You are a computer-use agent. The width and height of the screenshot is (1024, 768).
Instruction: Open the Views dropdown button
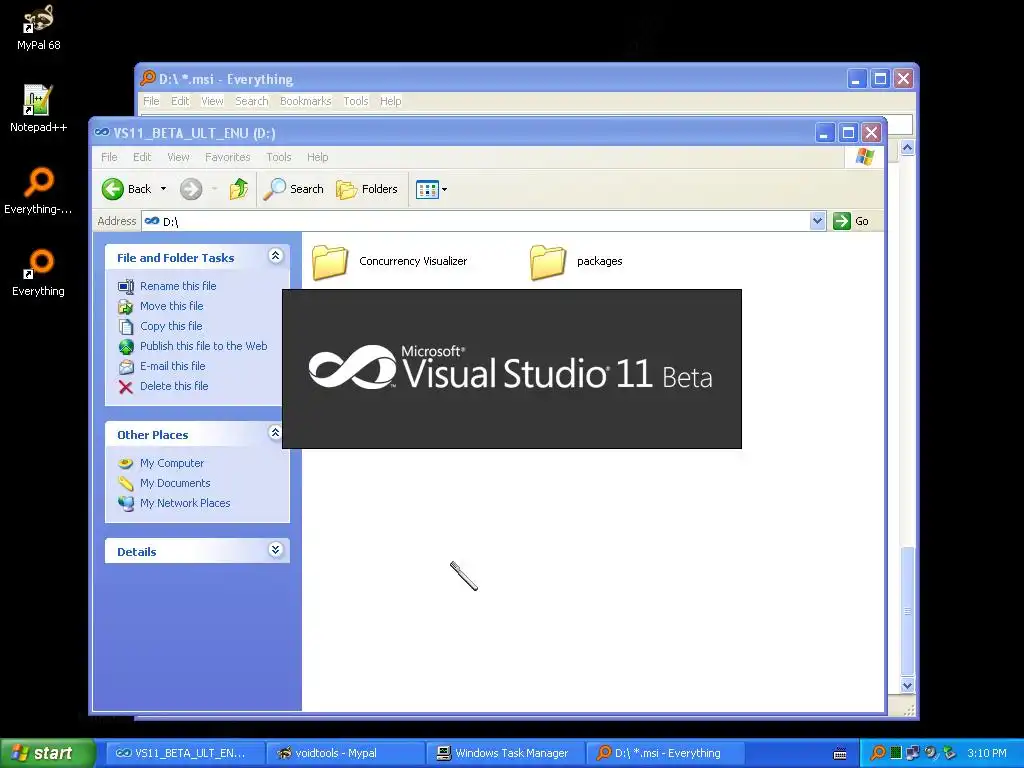[431, 189]
